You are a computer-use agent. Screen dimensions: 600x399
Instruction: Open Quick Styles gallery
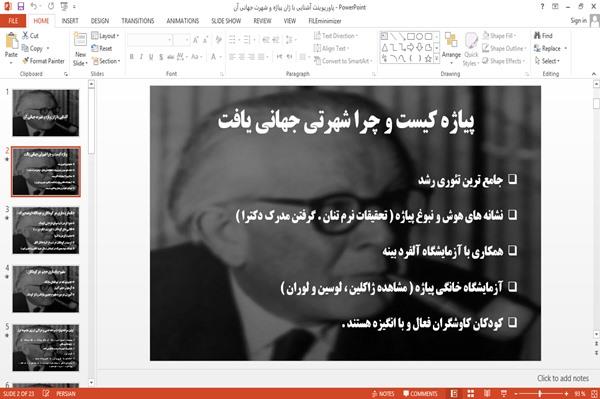[471, 49]
